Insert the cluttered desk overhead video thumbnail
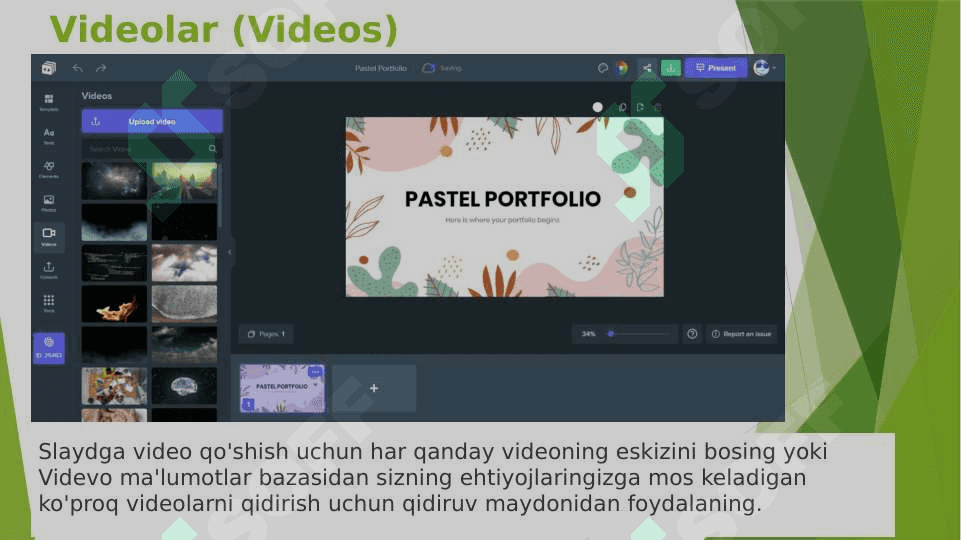961x540 pixels. pos(115,386)
